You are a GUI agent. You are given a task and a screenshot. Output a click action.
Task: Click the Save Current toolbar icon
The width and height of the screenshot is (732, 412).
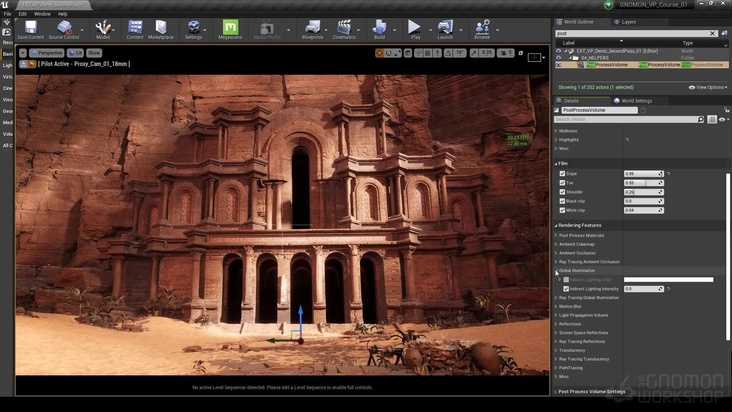coord(30,28)
